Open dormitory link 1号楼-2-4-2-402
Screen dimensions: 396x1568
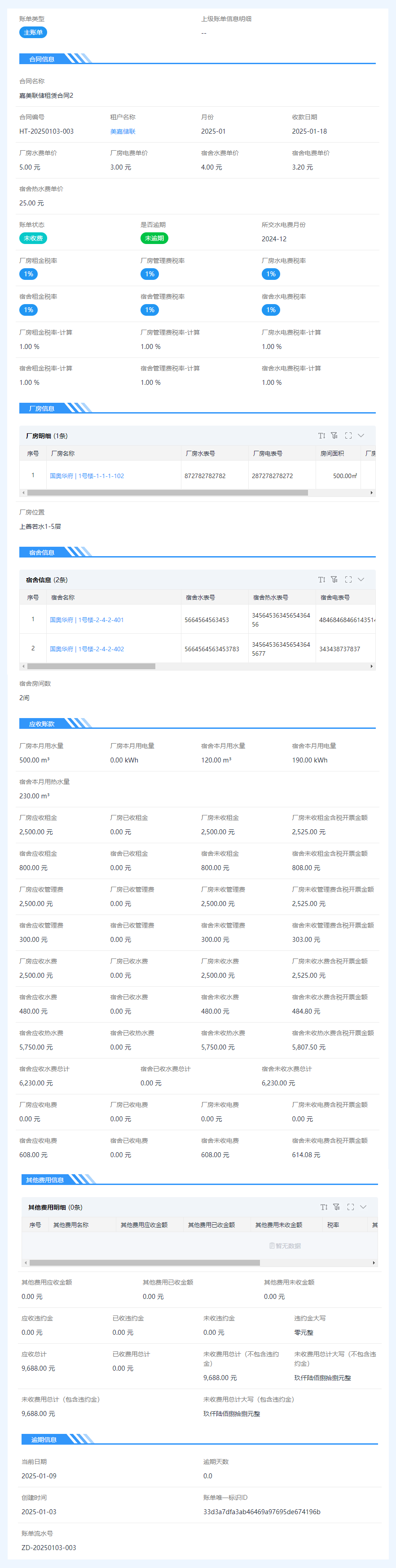pyautogui.click(x=87, y=649)
